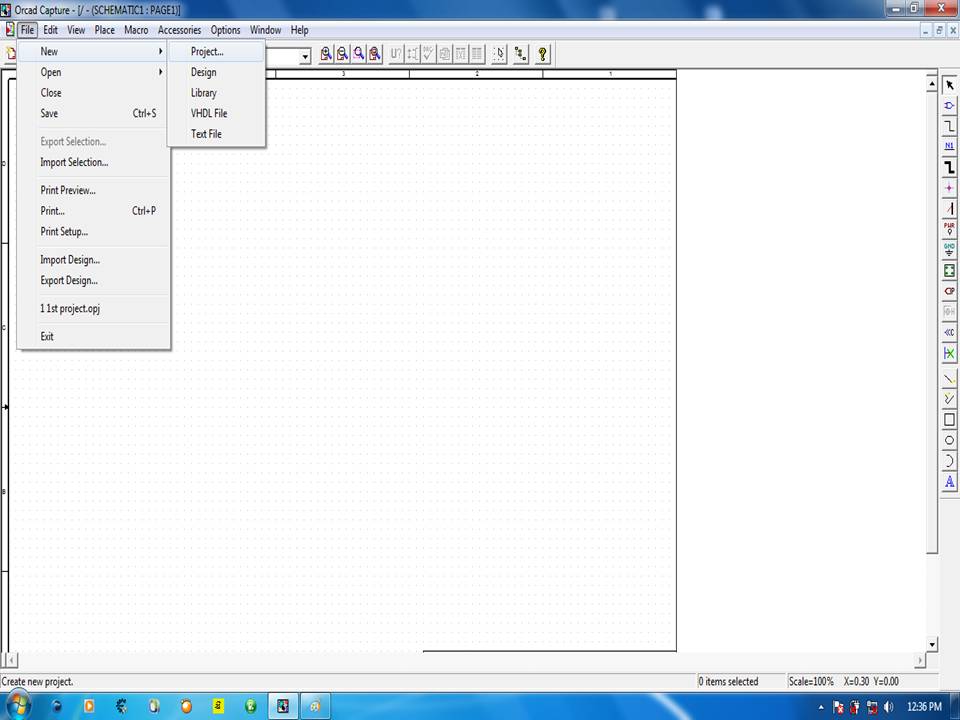Select the Place Line drawing tool
Image resolution: width=960 pixels, height=720 pixels.
click(949, 379)
